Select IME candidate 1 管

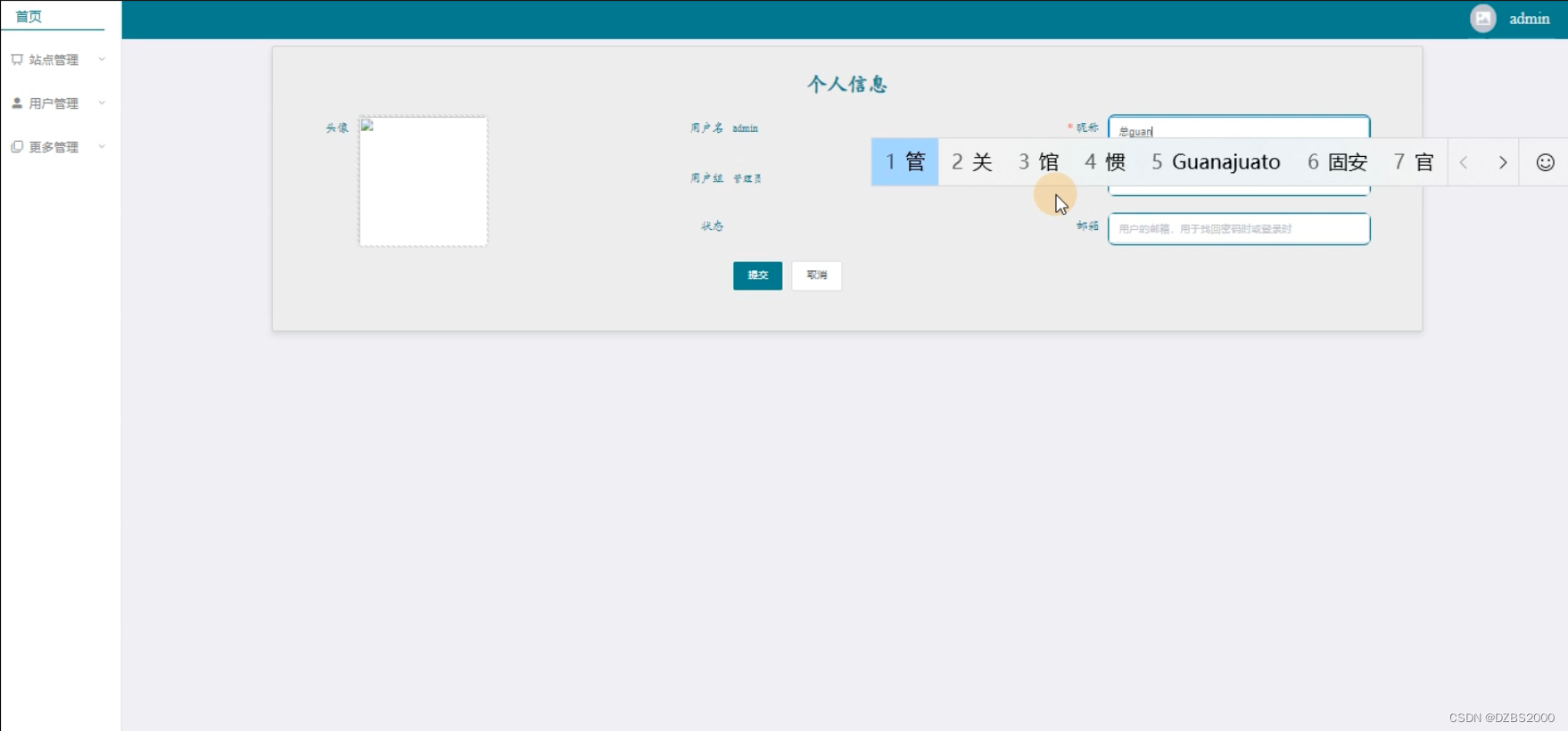coord(904,162)
